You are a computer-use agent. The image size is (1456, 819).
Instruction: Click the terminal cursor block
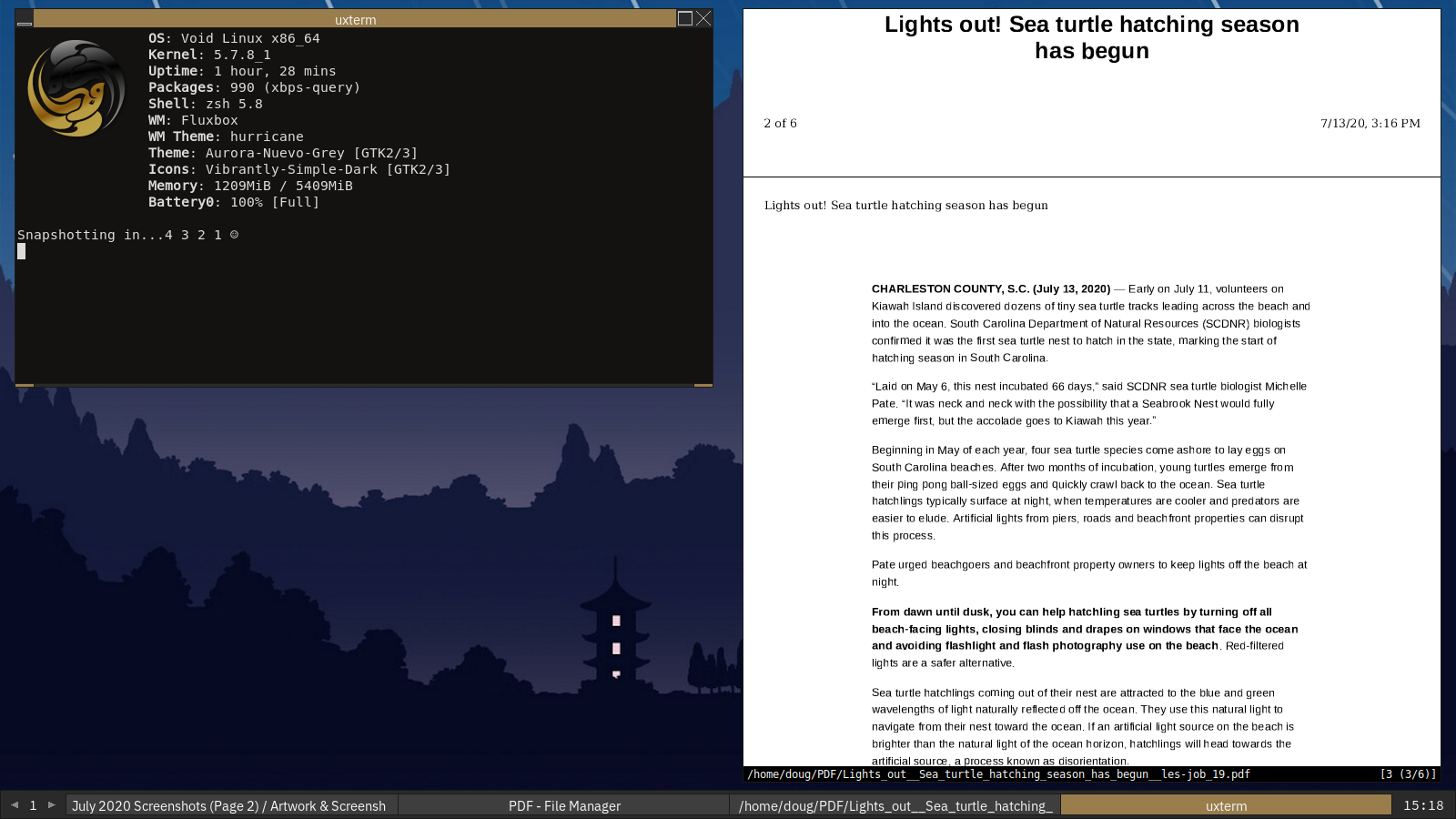(21, 251)
